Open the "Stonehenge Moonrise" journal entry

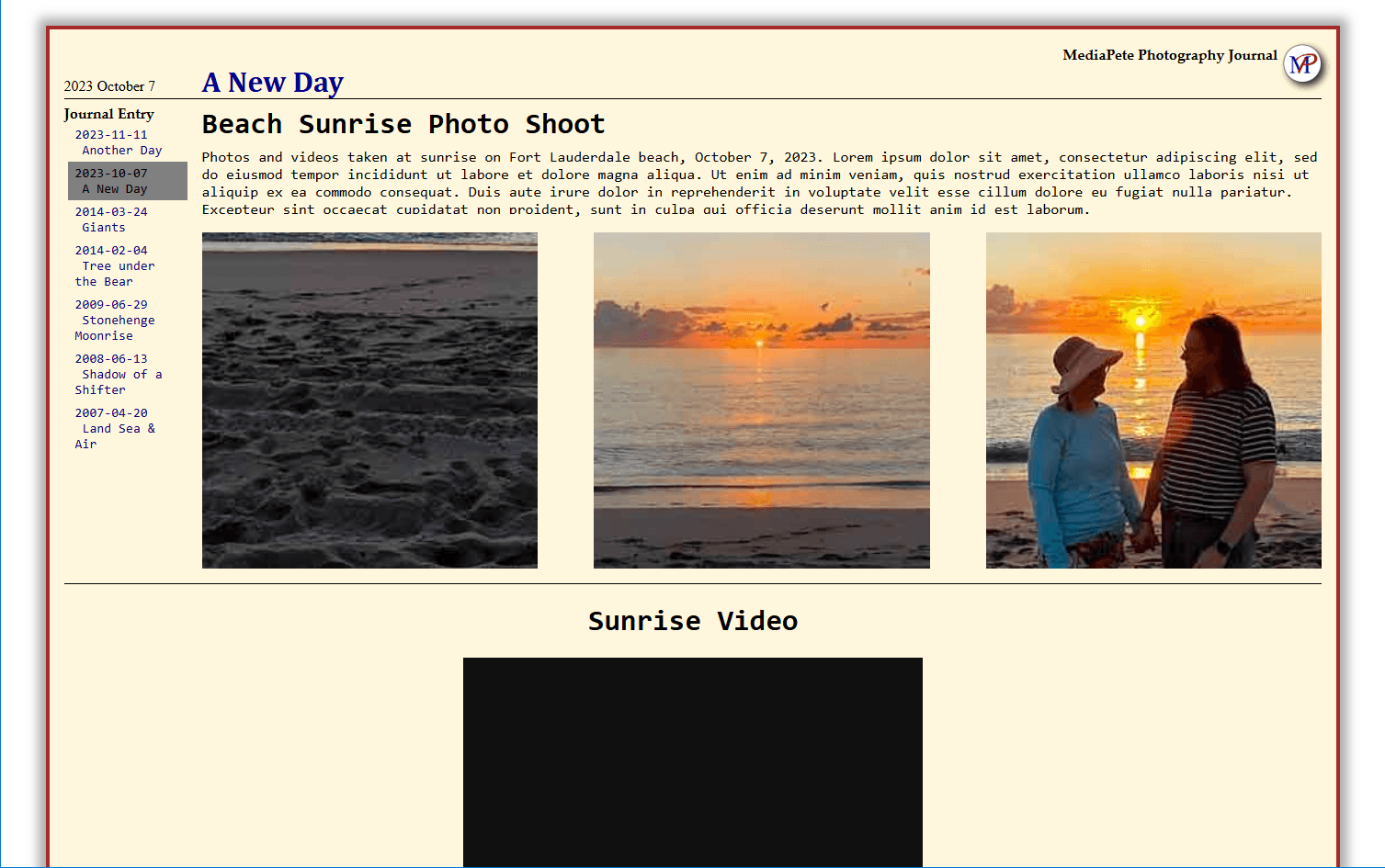click(114, 320)
